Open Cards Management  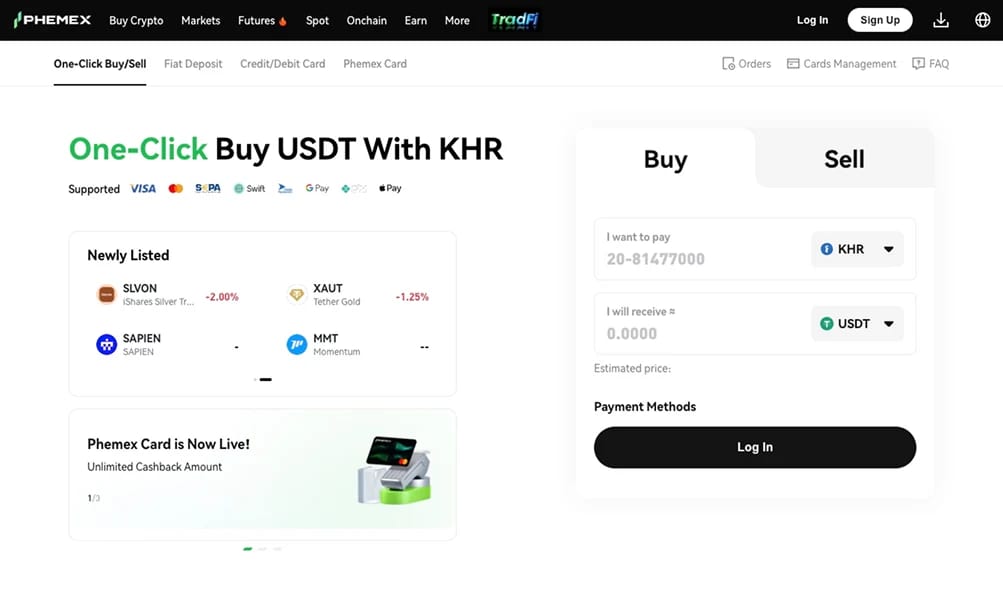coord(841,64)
